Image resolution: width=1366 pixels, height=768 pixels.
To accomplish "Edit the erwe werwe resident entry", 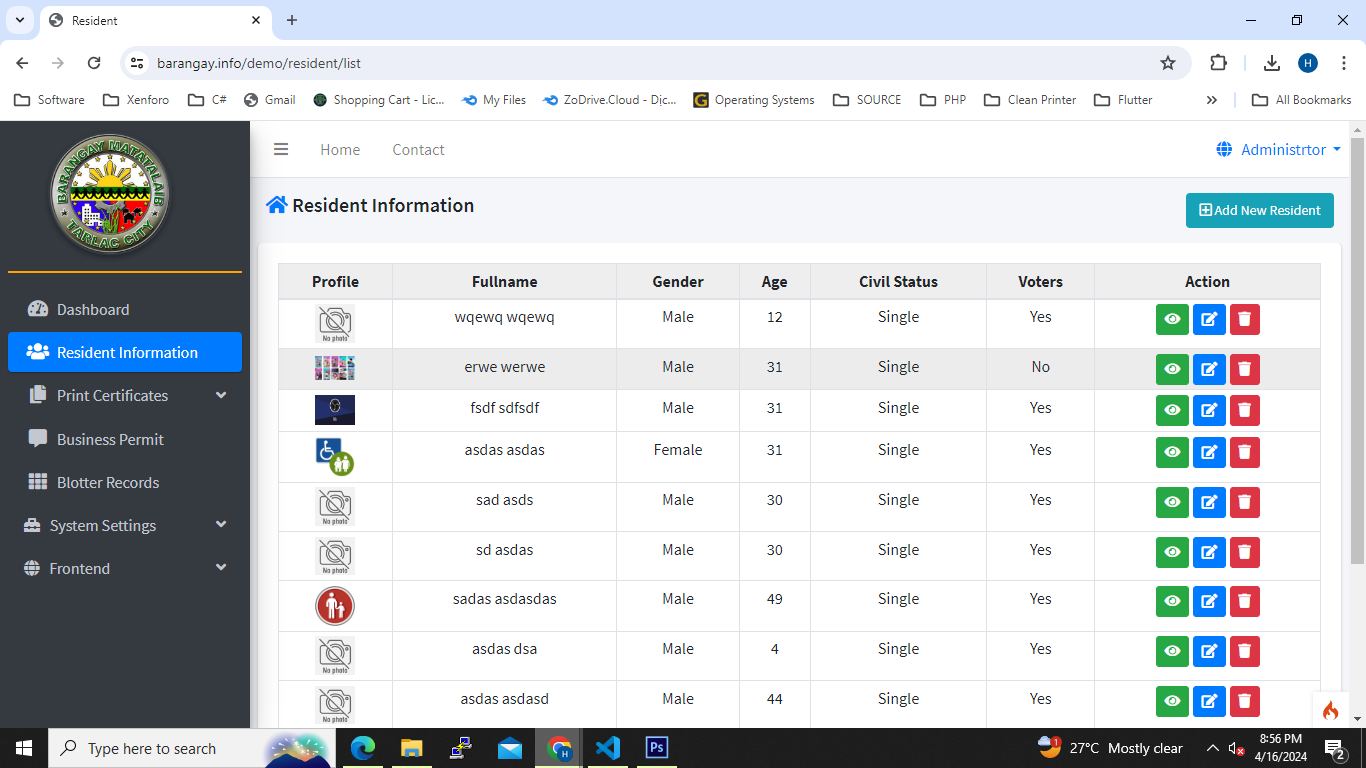I will click(x=1209, y=369).
